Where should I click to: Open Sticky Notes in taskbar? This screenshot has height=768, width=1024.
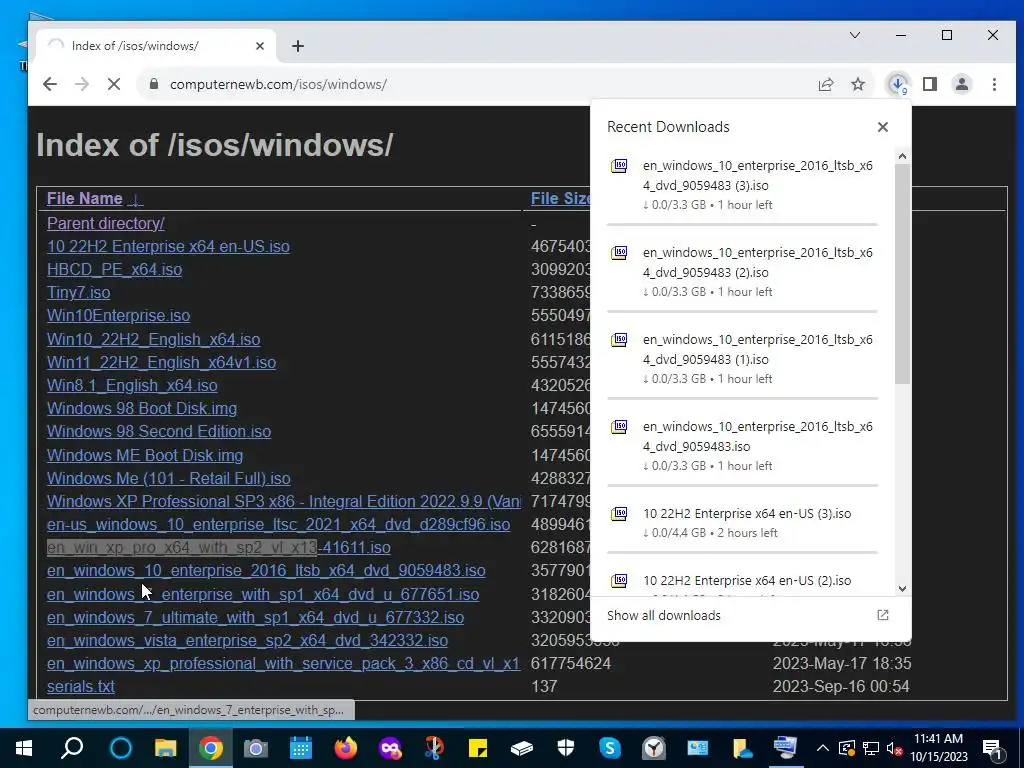[x=478, y=748]
